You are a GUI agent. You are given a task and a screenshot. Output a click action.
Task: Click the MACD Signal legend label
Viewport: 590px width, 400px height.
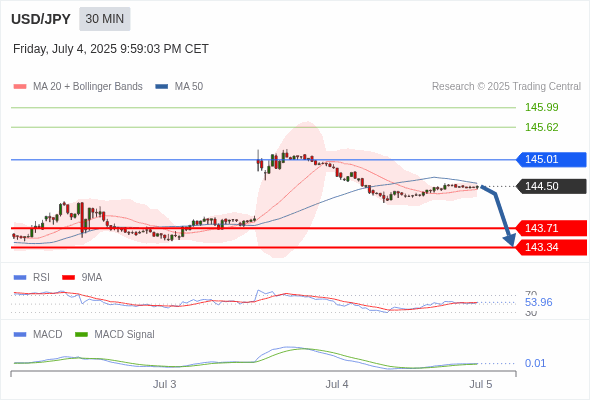[x=124, y=335]
